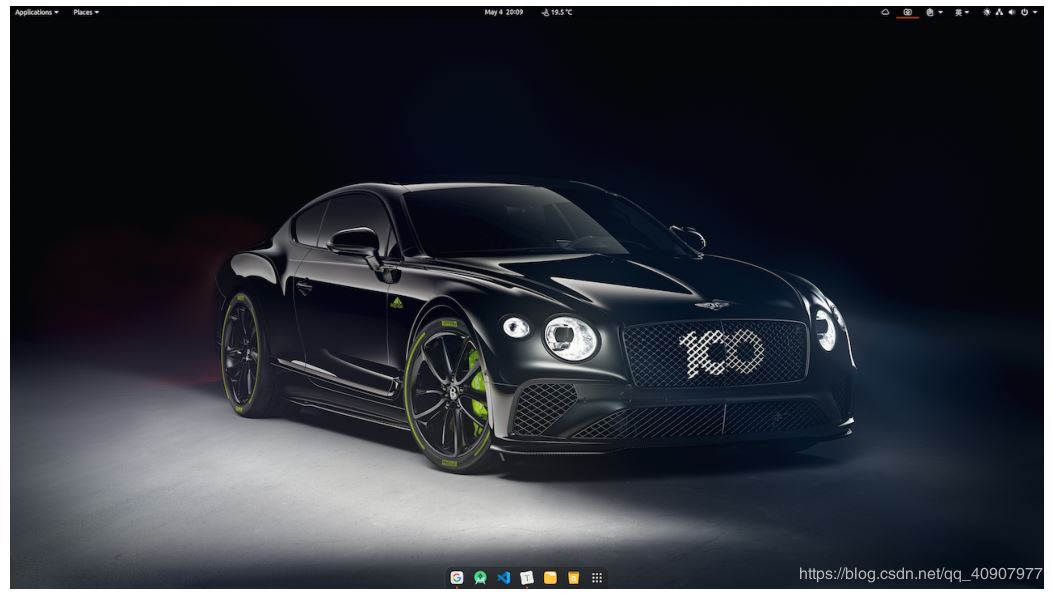Open the power system menu
Screen dimensions: 1053x593
pos(1024,12)
